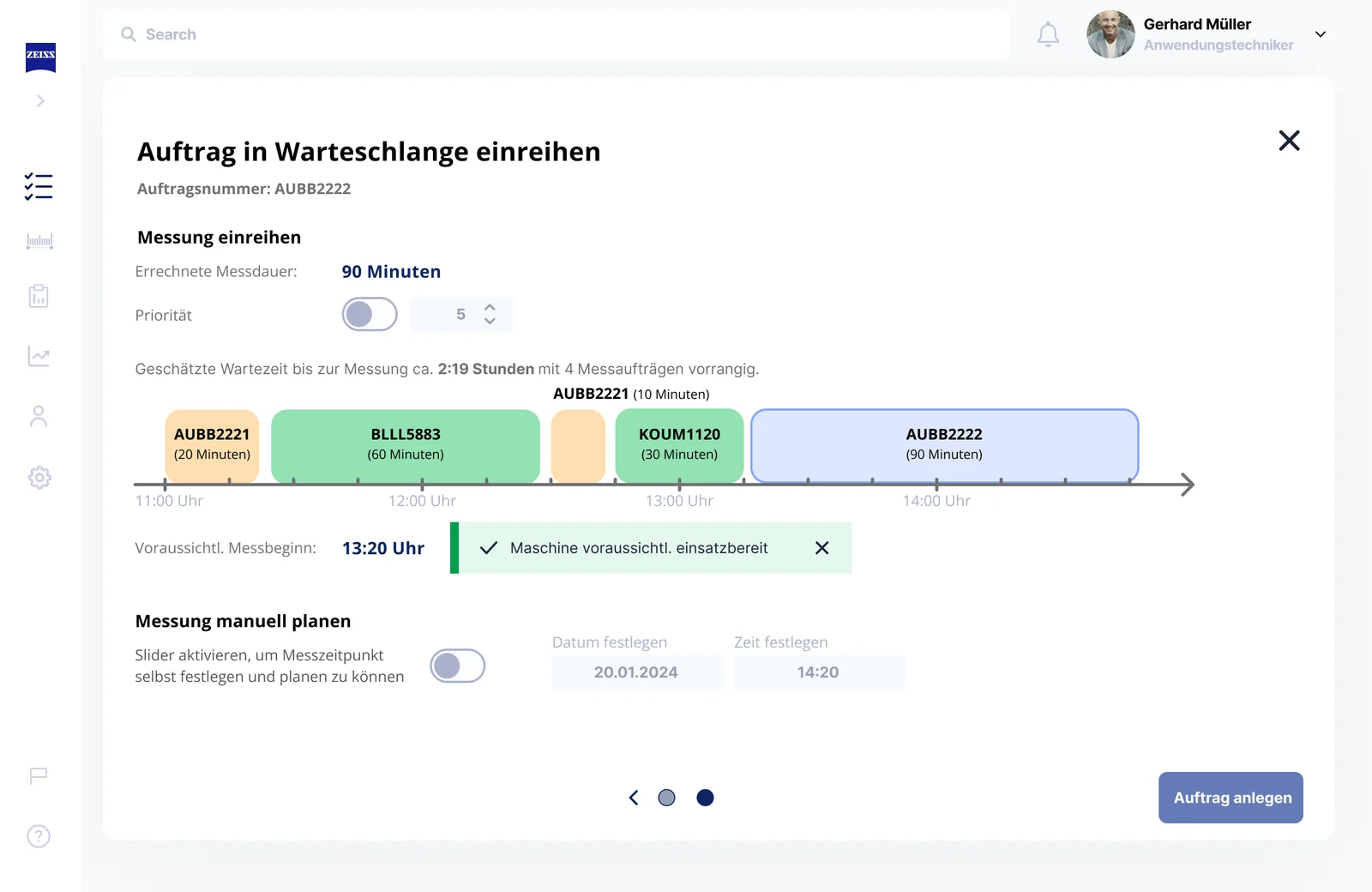Click the flag icon in sidebar
The height and width of the screenshot is (892, 1372).
tap(39, 776)
